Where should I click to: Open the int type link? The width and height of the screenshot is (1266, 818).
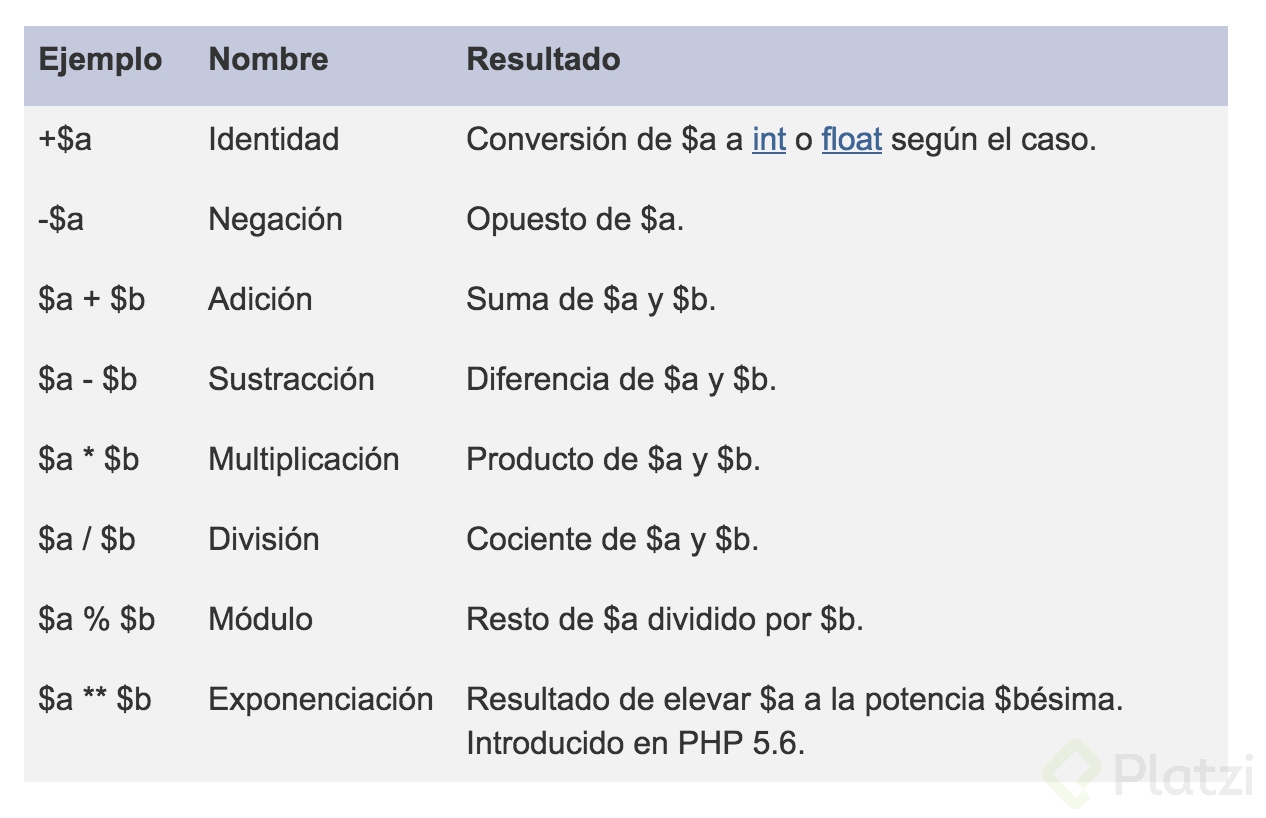point(769,139)
